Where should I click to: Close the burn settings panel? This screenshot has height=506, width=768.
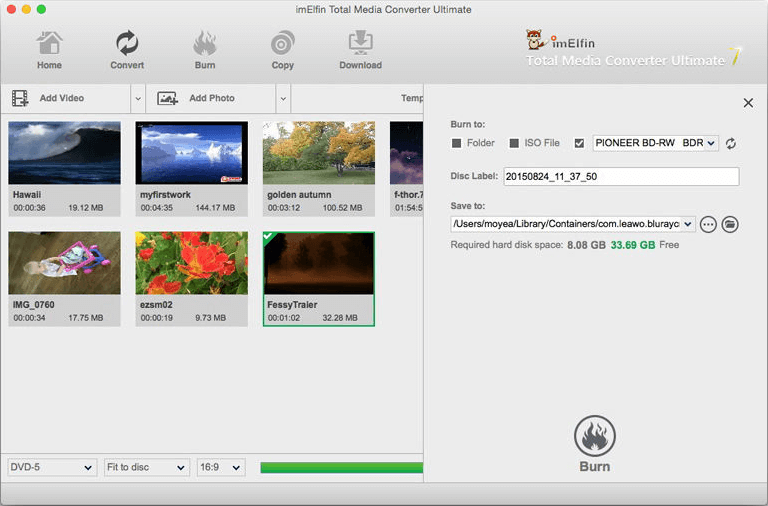pyautogui.click(x=748, y=103)
